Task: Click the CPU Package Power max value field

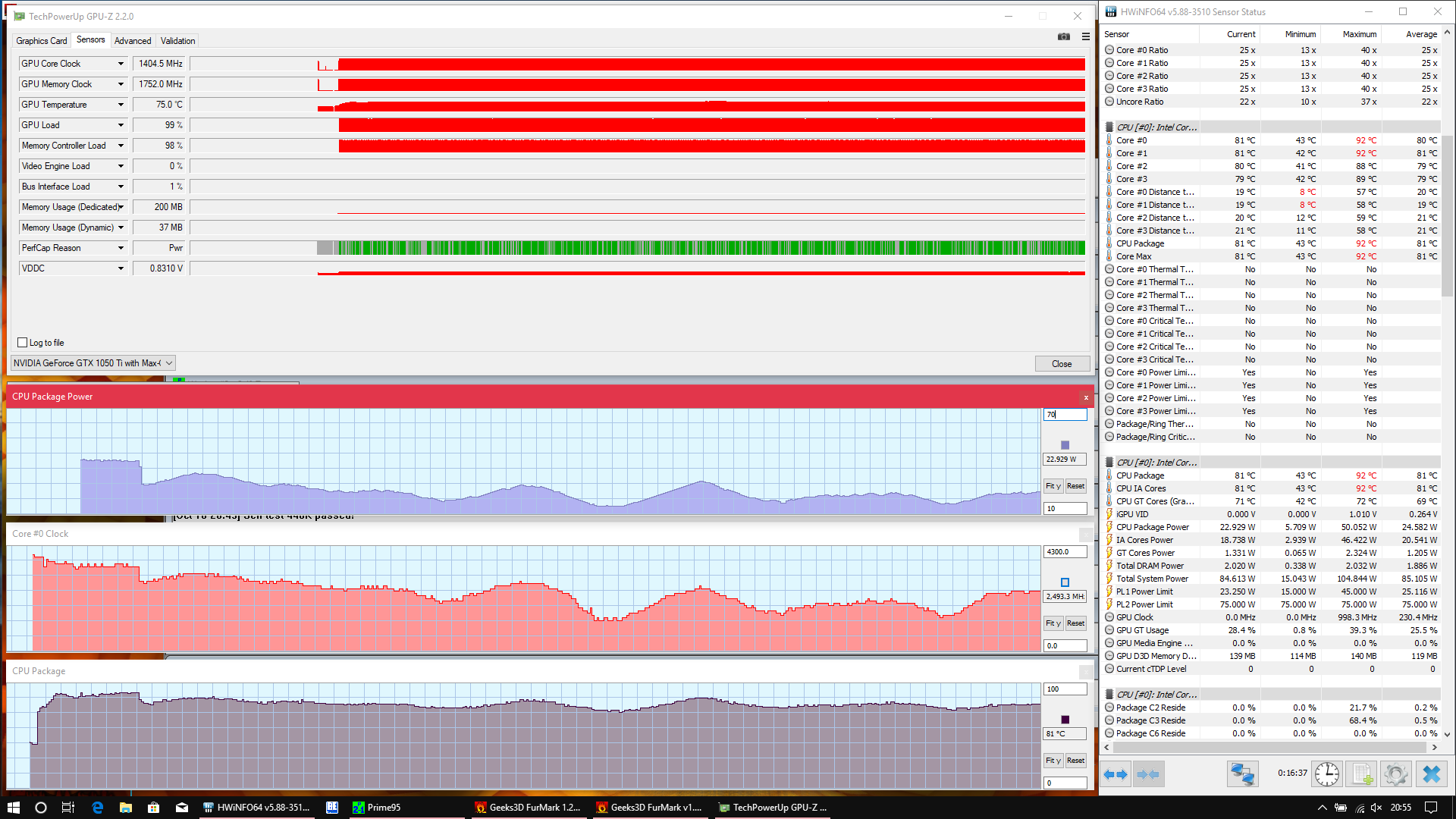Action: (1065, 415)
